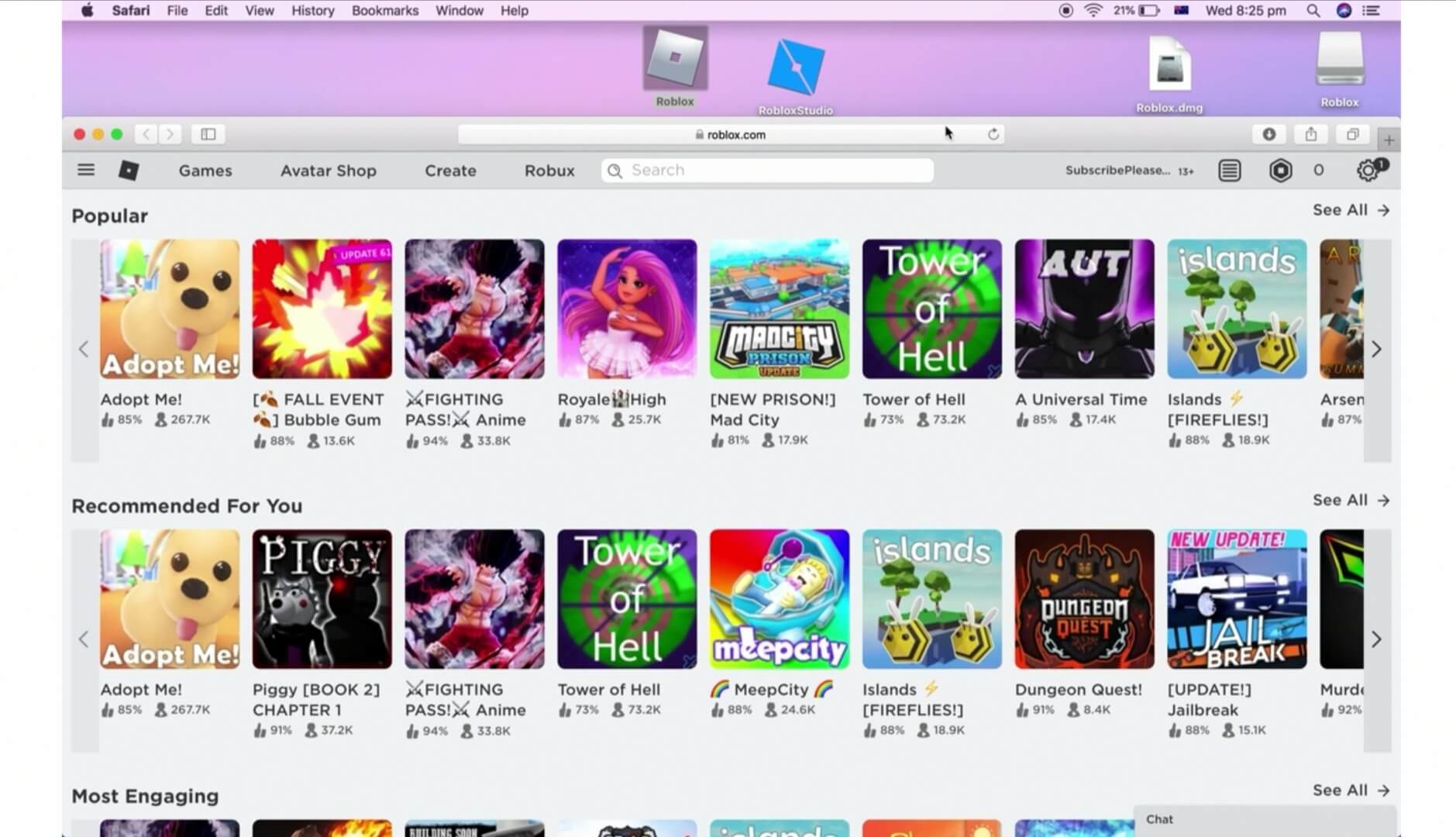Go back with Safari back arrow
Screen dimensions: 1456x837
[x=146, y=134]
